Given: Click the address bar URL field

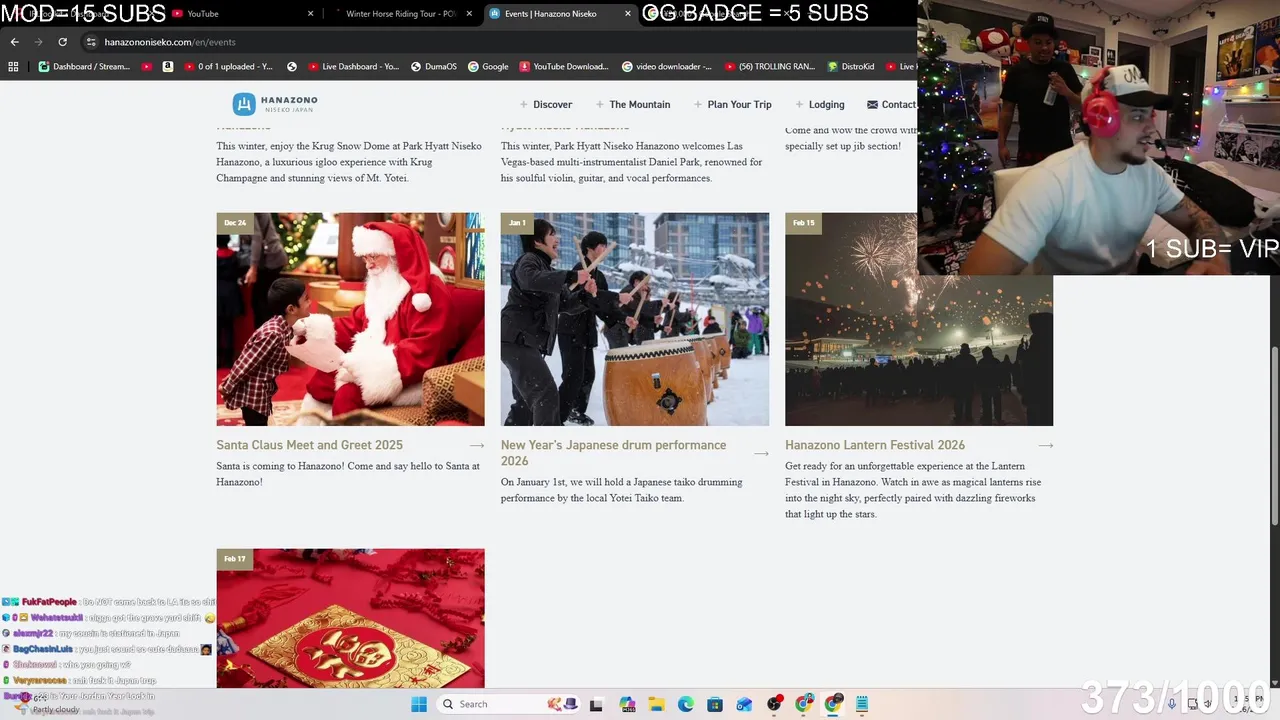Looking at the screenshot, I should [500, 42].
